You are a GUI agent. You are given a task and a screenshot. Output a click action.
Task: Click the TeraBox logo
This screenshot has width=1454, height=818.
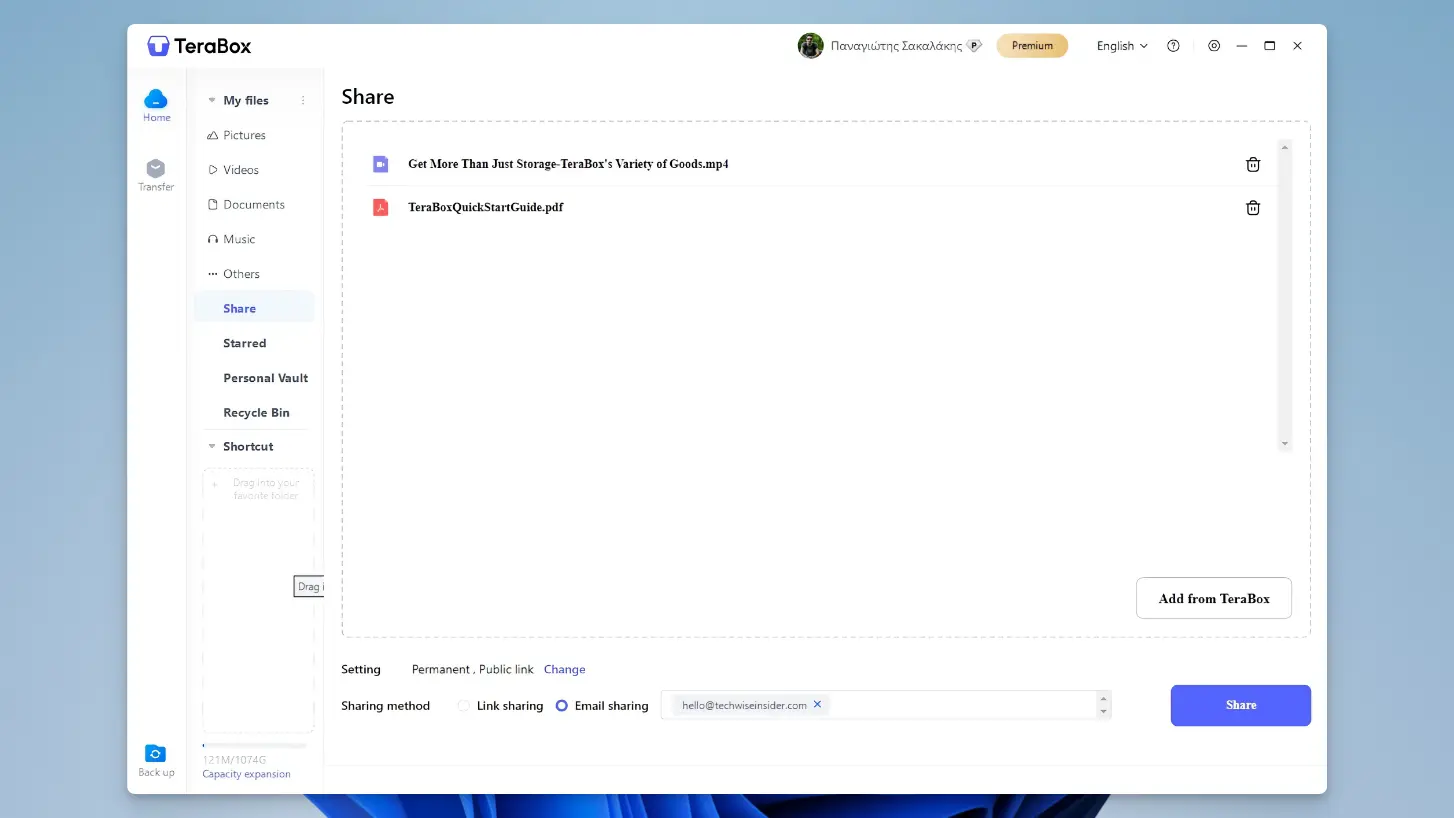coord(198,45)
